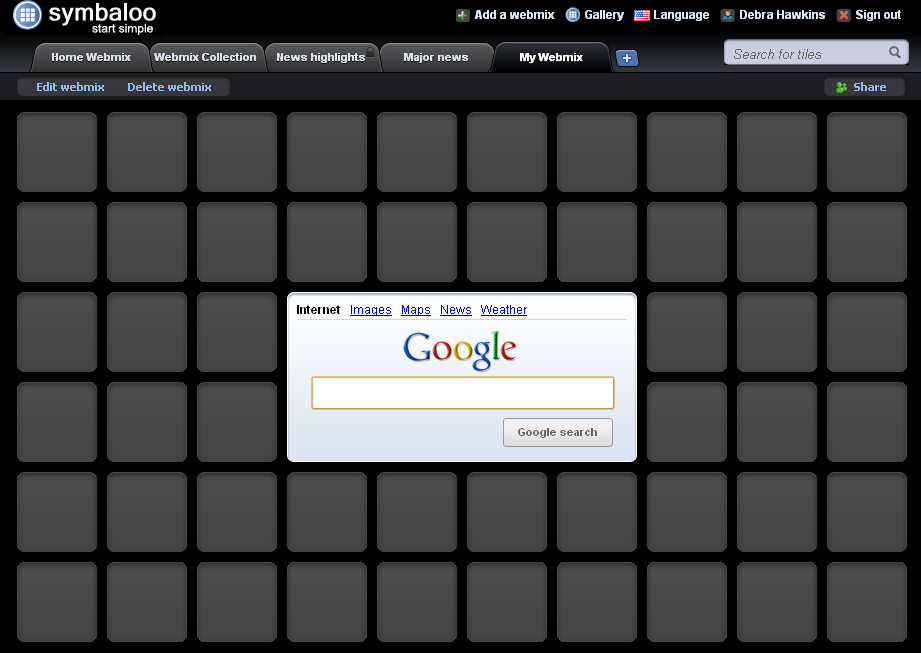This screenshot has width=921, height=653.
Task: Select the News highlights tab
Action: point(321,58)
